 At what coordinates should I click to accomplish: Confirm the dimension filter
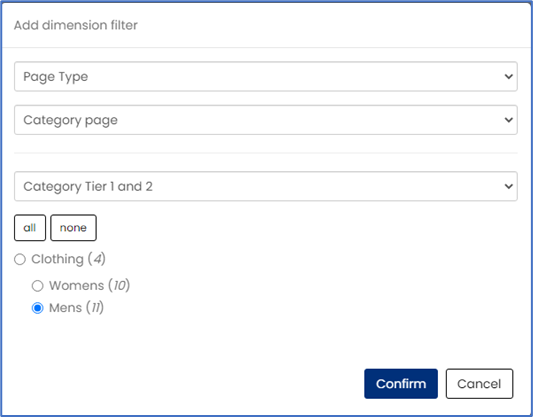(401, 384)
